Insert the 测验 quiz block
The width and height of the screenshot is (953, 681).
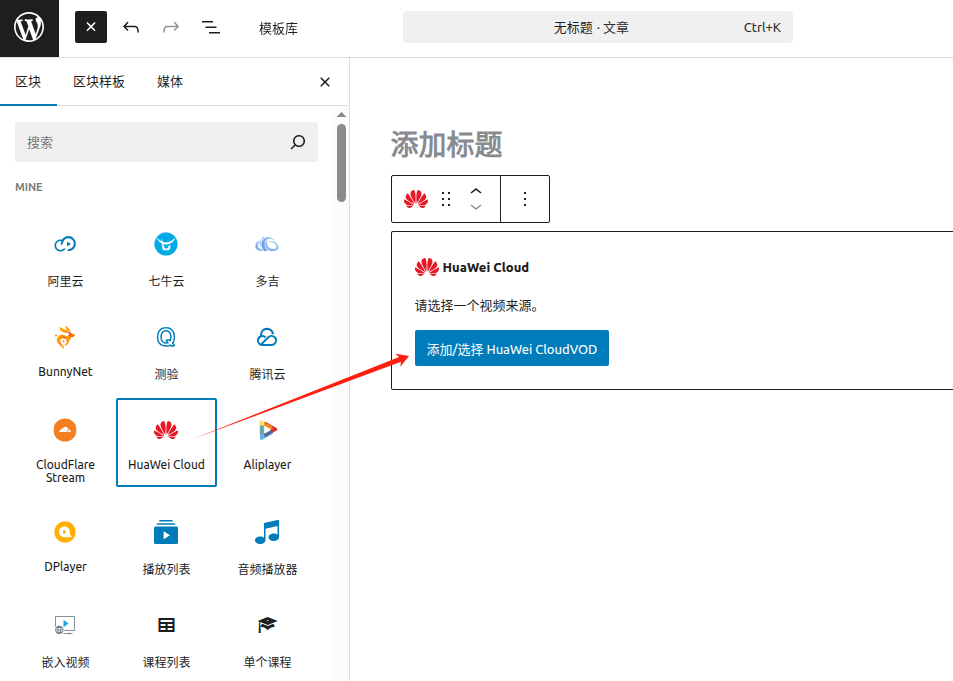pyautogui.click(x=166, y=352)
